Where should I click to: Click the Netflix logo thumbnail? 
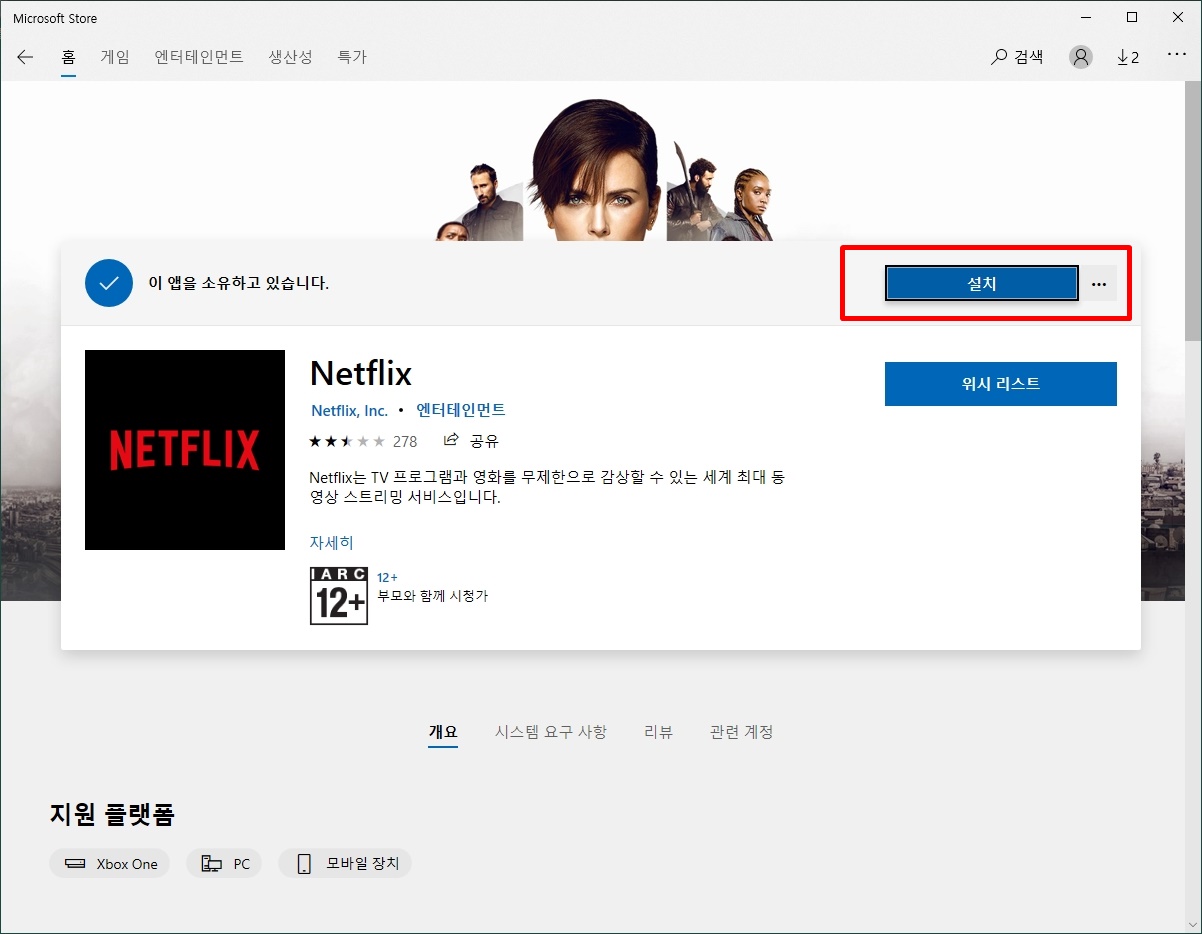(185, 450)
